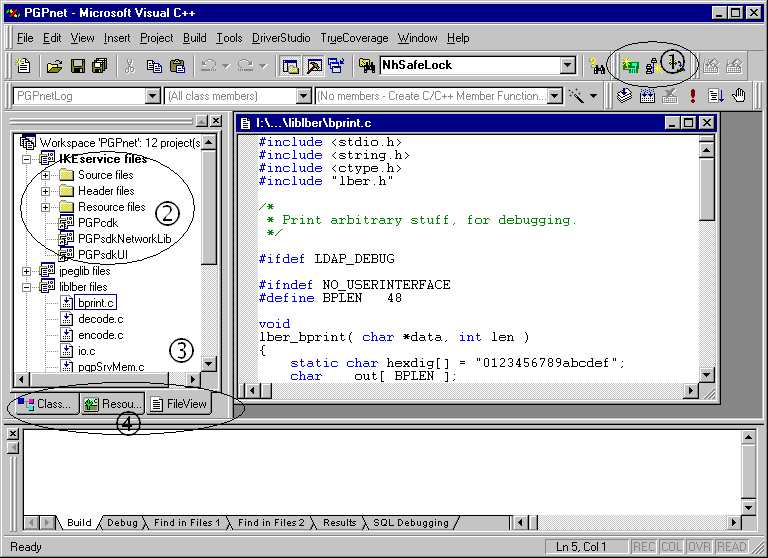The image size is (768, 558).
Task: Collapse the liblber files project
Action: [x=26, y=287]
